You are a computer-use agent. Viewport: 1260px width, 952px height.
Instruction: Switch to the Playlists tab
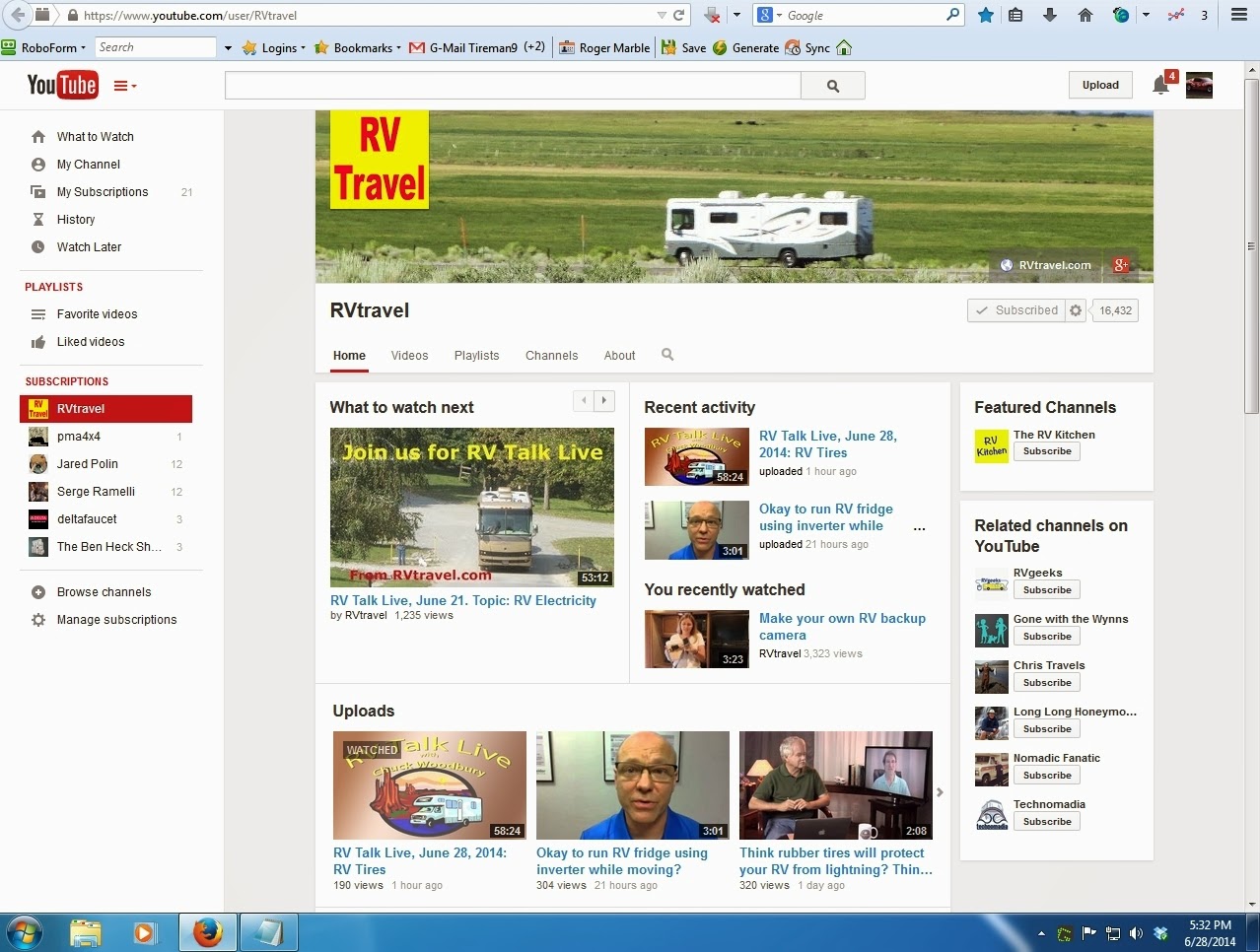477,356
